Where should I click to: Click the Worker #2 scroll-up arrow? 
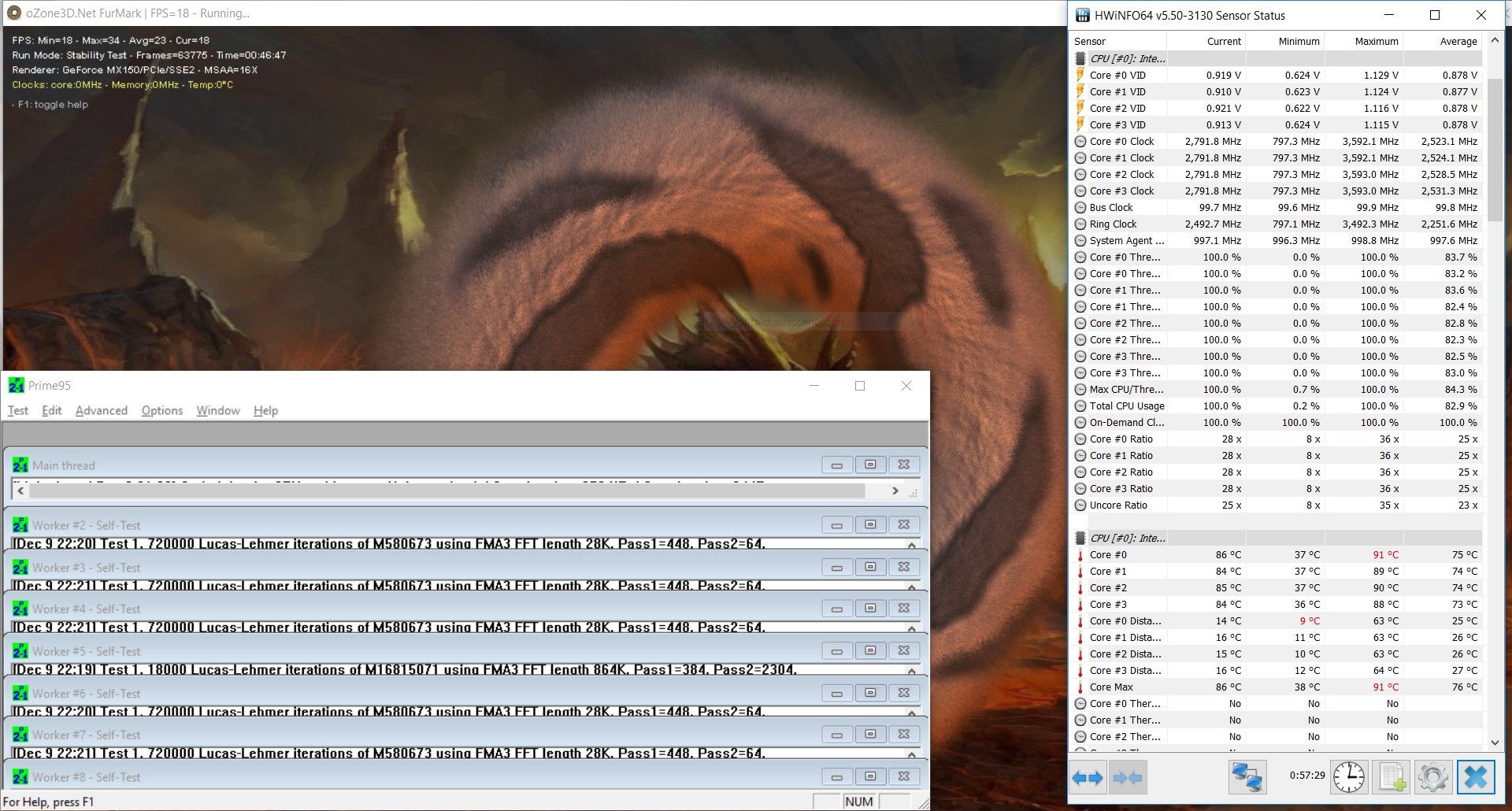912,544
